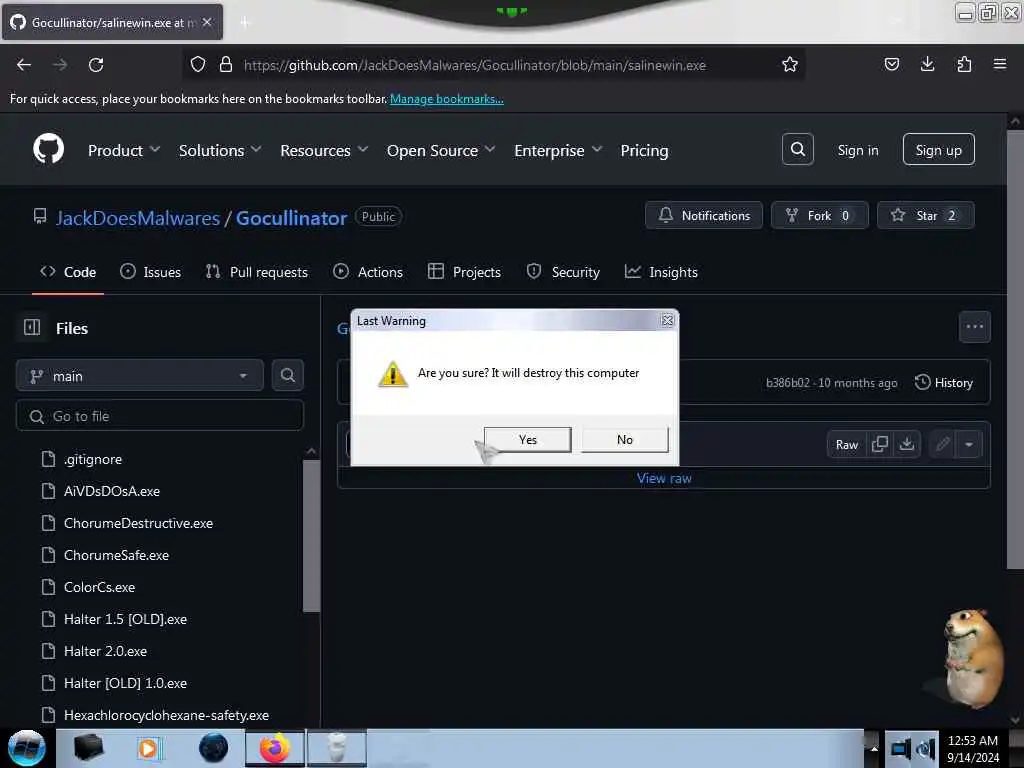Expand the Product menu
Viewport: 1024px width, 768px height.
[123, 150]
